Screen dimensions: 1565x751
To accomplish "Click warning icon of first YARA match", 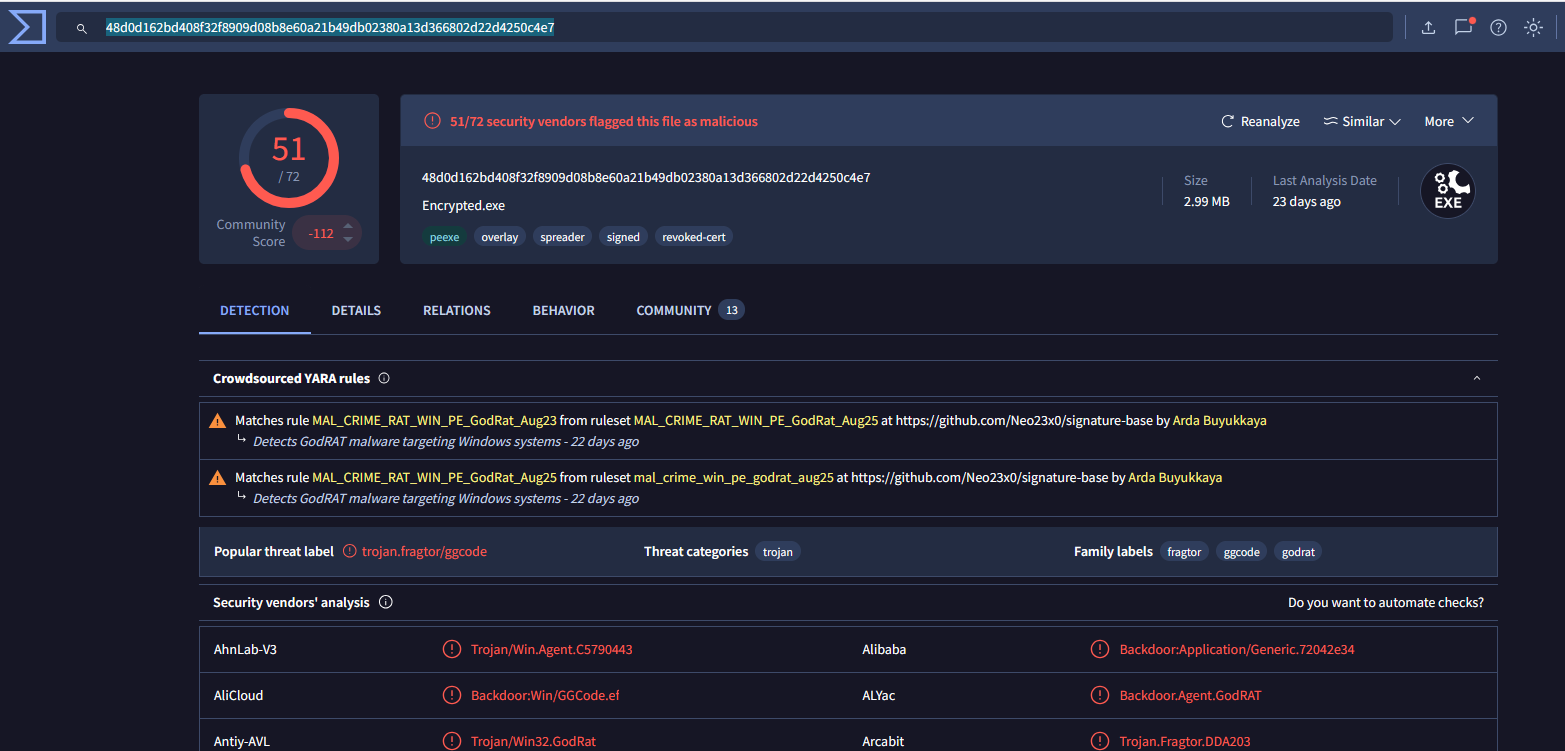I will pos(217,421).
